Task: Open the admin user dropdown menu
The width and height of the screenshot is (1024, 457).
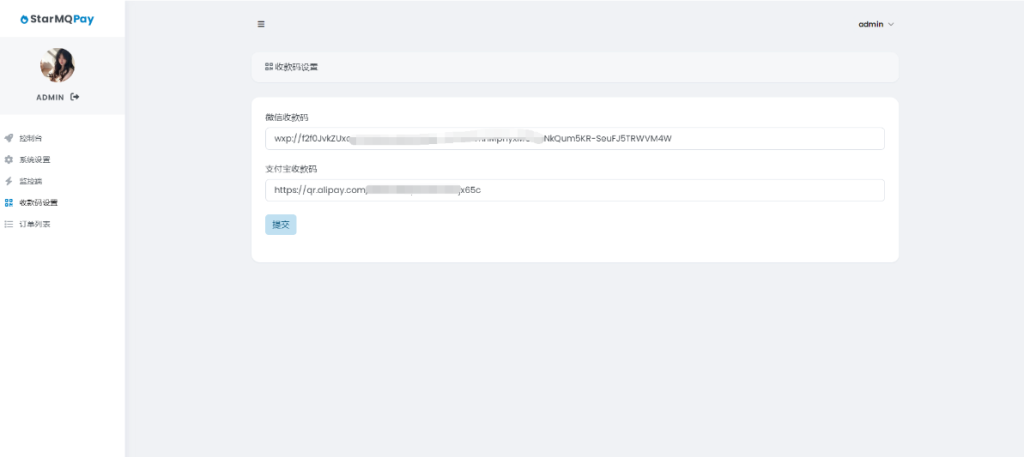Action: (871, 24)
